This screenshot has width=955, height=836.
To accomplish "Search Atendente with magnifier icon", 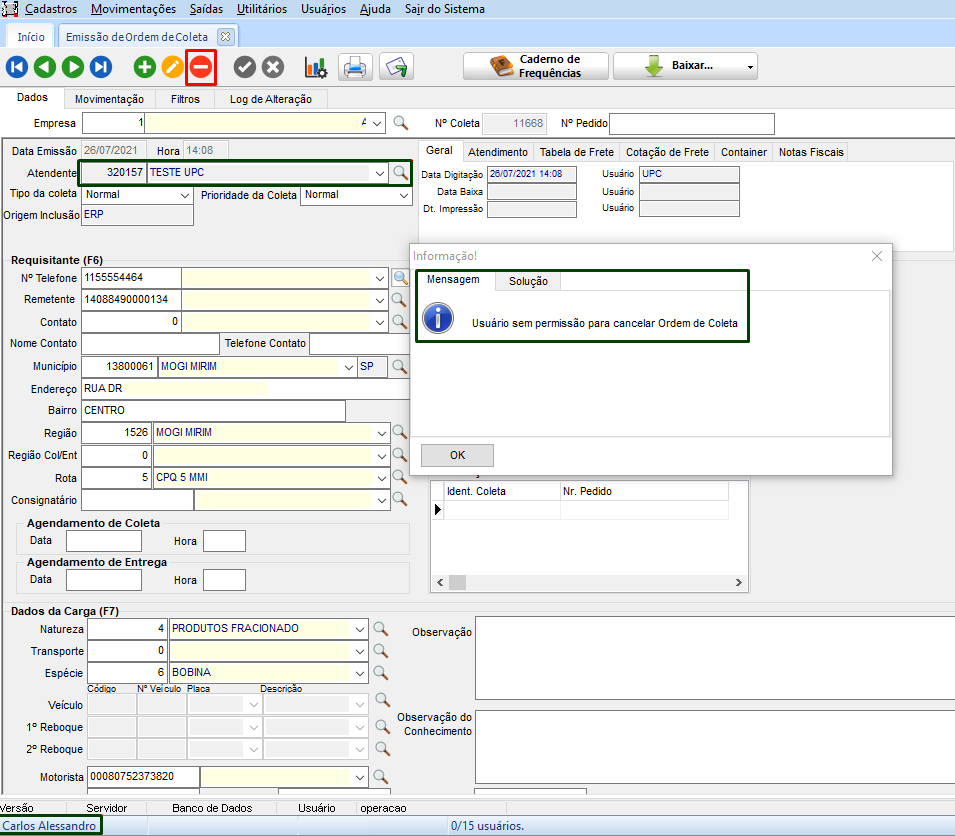I will [400, 173].
